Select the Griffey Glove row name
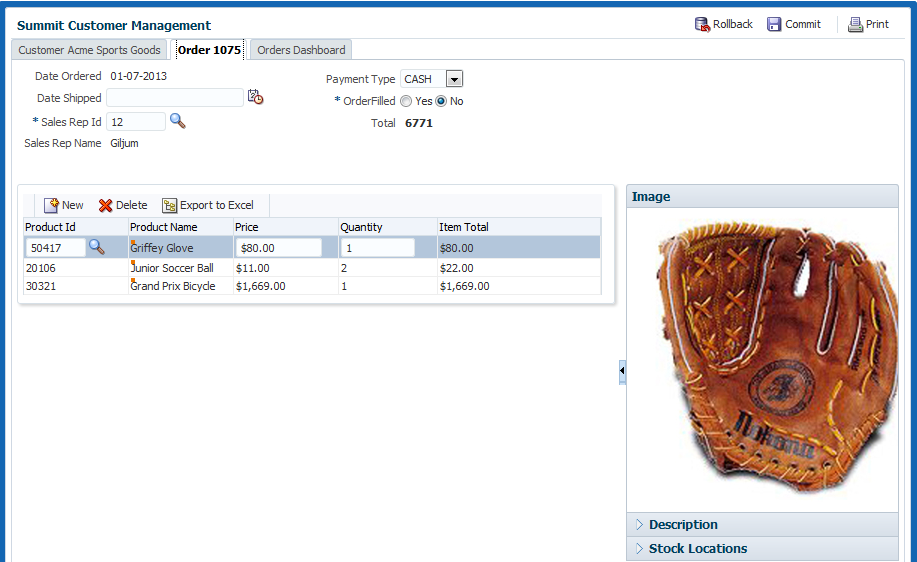The image size is (917, 562). [162, 248]
